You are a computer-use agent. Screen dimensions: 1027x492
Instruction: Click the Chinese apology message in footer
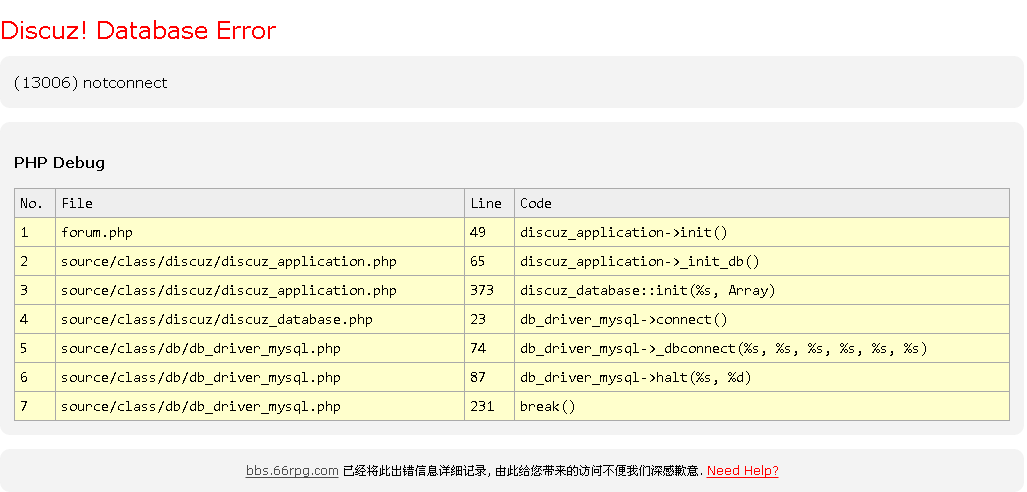pos(523,470)
